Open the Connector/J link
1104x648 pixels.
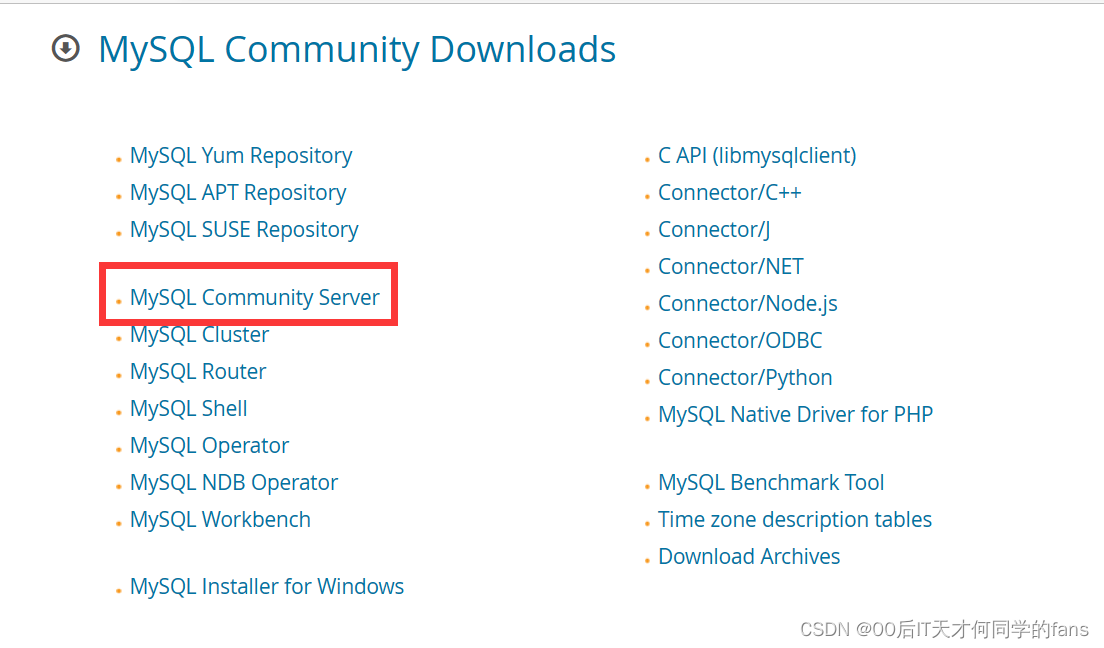[713, 229]
